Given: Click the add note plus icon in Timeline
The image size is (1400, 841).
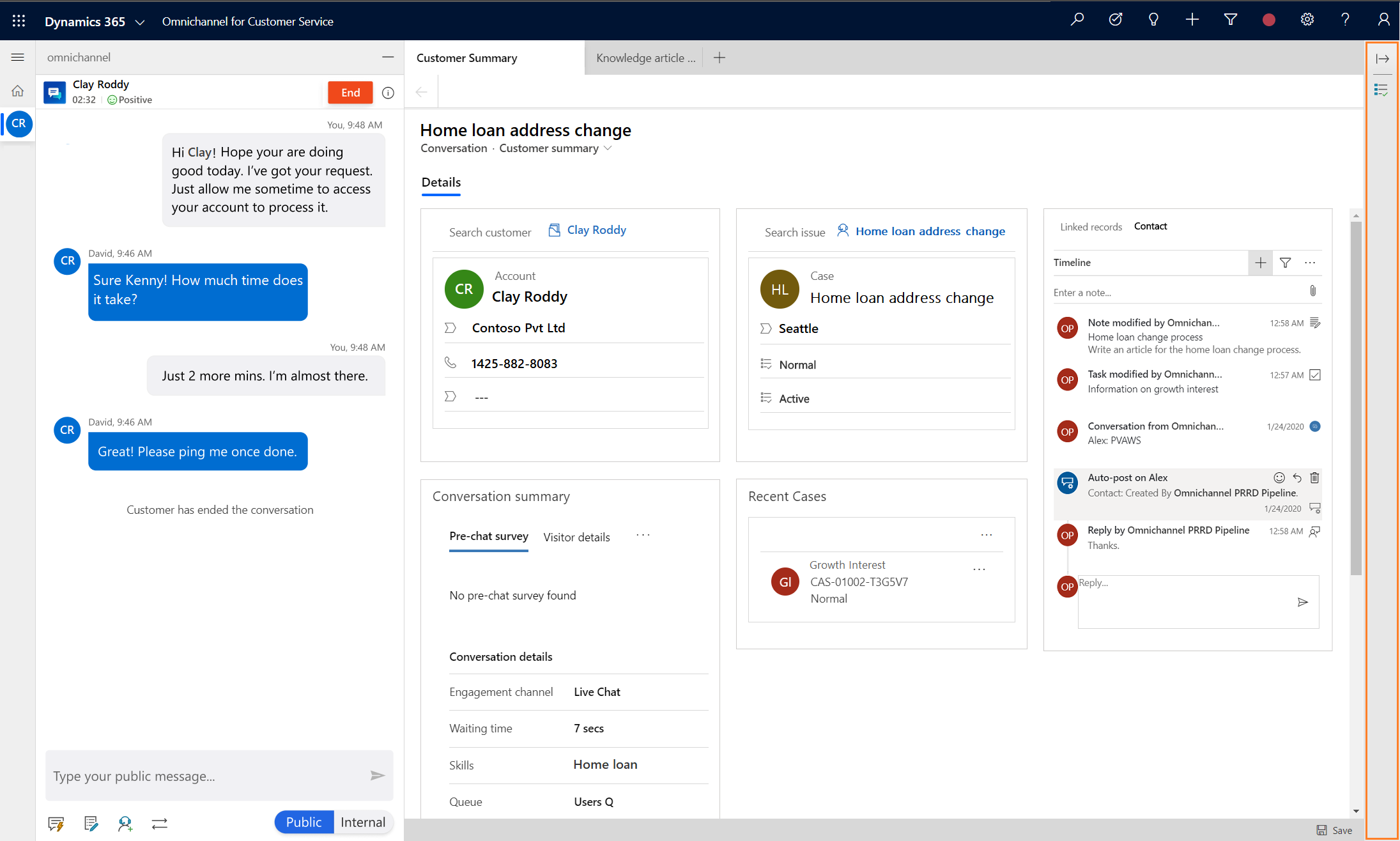Looking at the screenshot, I should [1260, 263].
